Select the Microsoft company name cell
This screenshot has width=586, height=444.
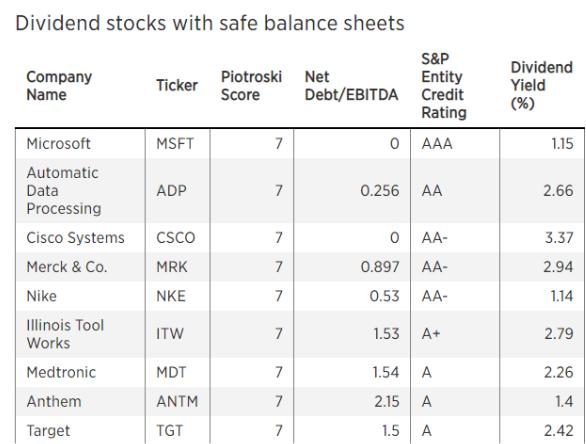click(x=59, y=144)
